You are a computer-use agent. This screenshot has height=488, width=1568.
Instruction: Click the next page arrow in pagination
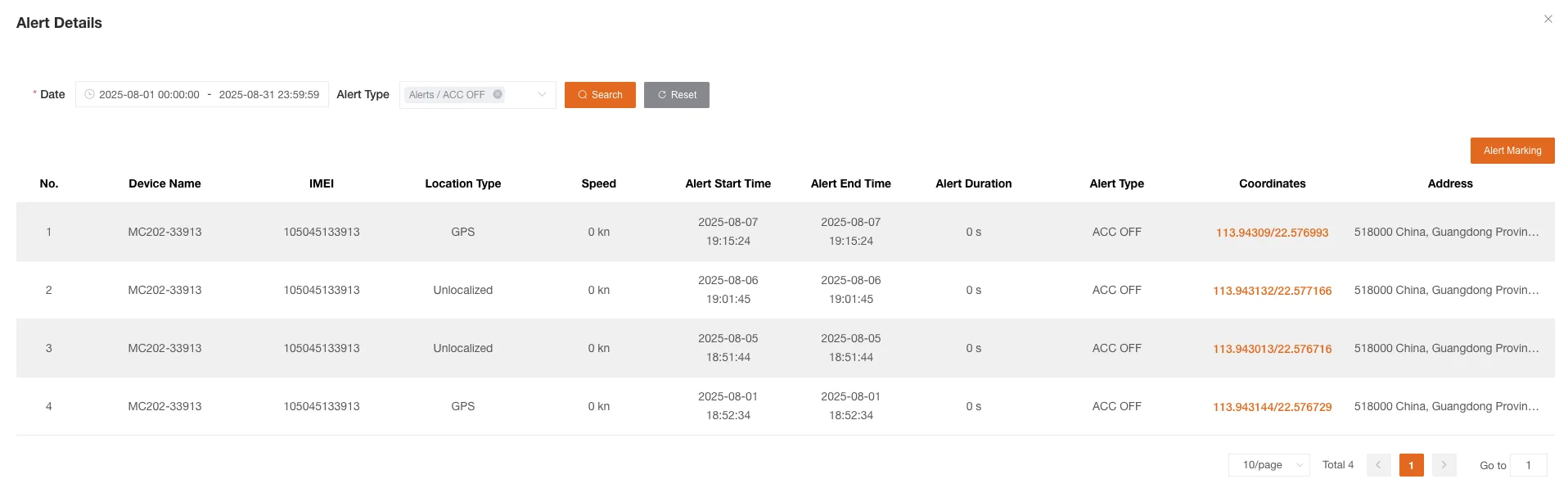pos(1444,464)
